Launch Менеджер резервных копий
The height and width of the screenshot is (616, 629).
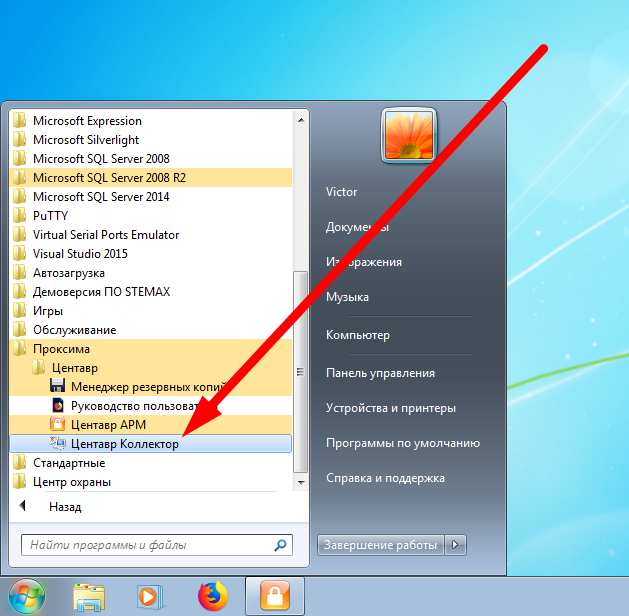coord(150,387)
